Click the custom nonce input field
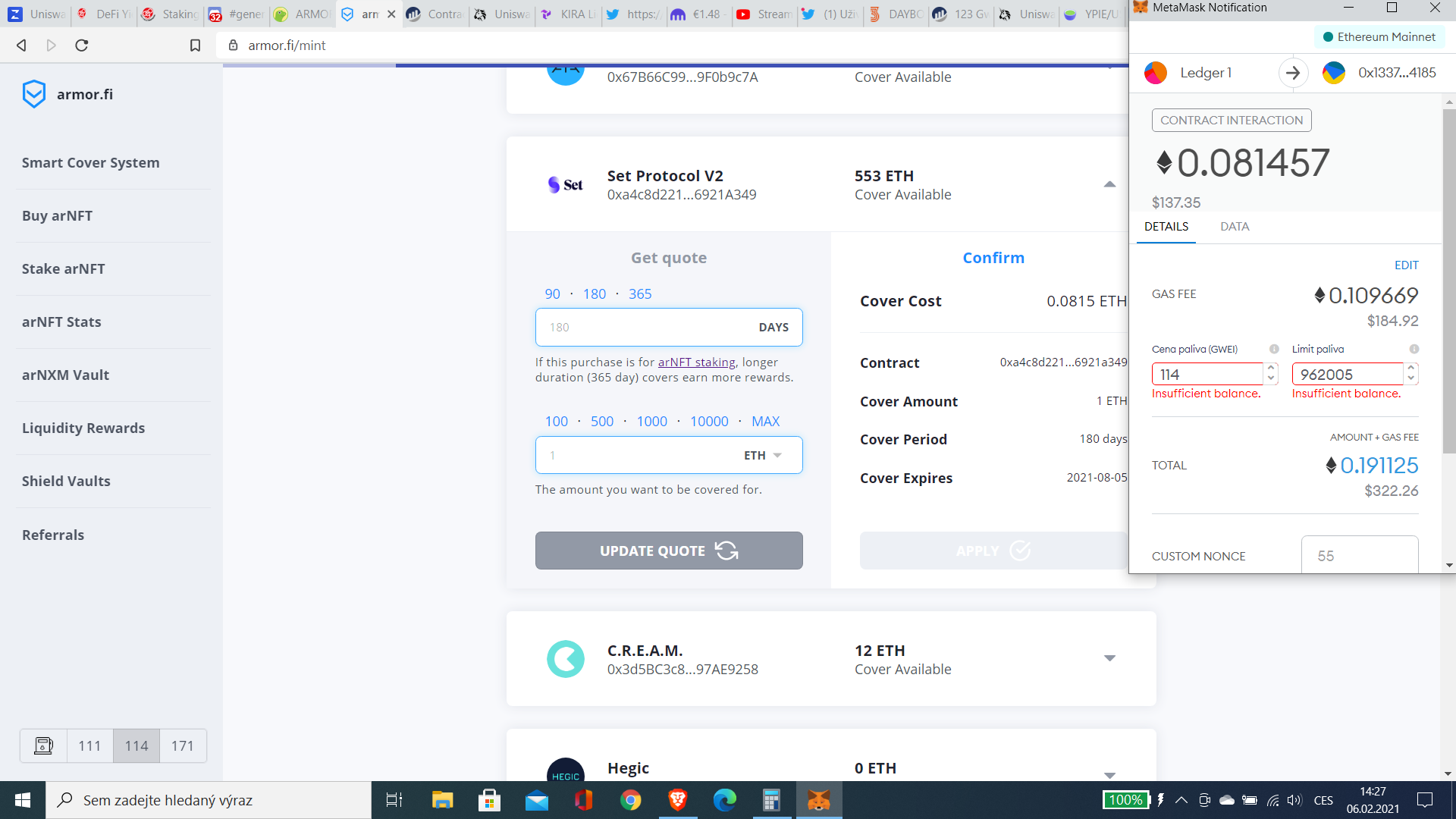The width and height of the screenshot is (1456, 819). point(1359,555)
